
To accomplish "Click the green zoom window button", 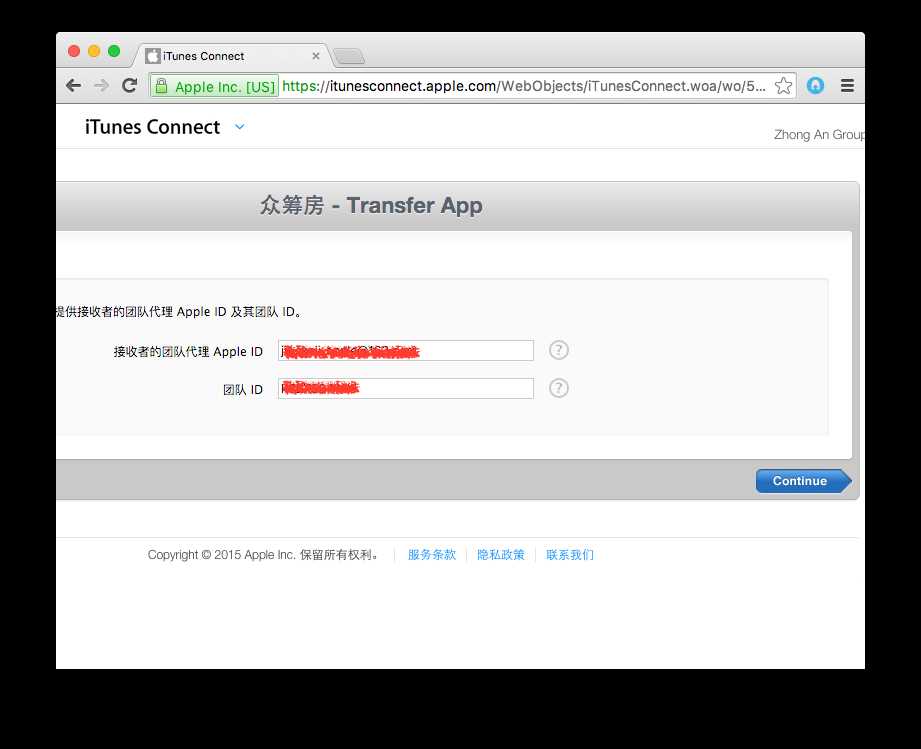I will click(114, 51).
